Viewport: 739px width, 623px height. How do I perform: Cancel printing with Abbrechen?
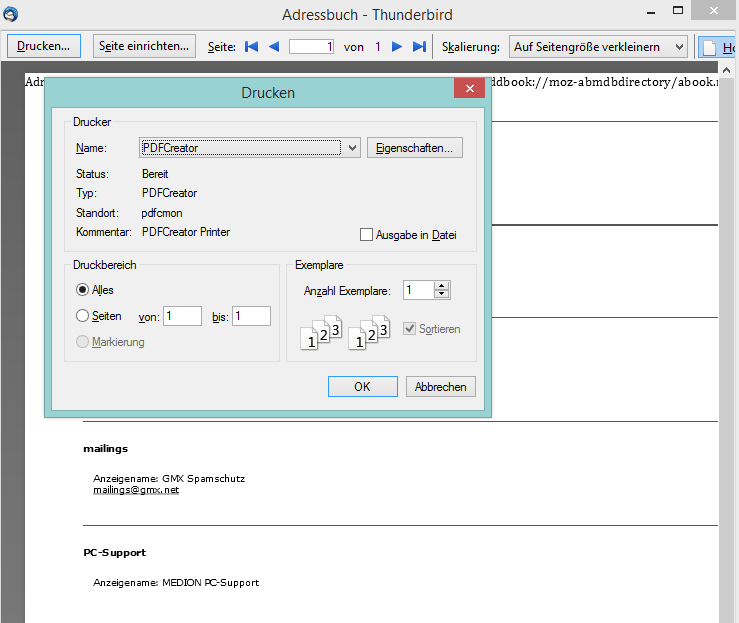coord(441,386)
